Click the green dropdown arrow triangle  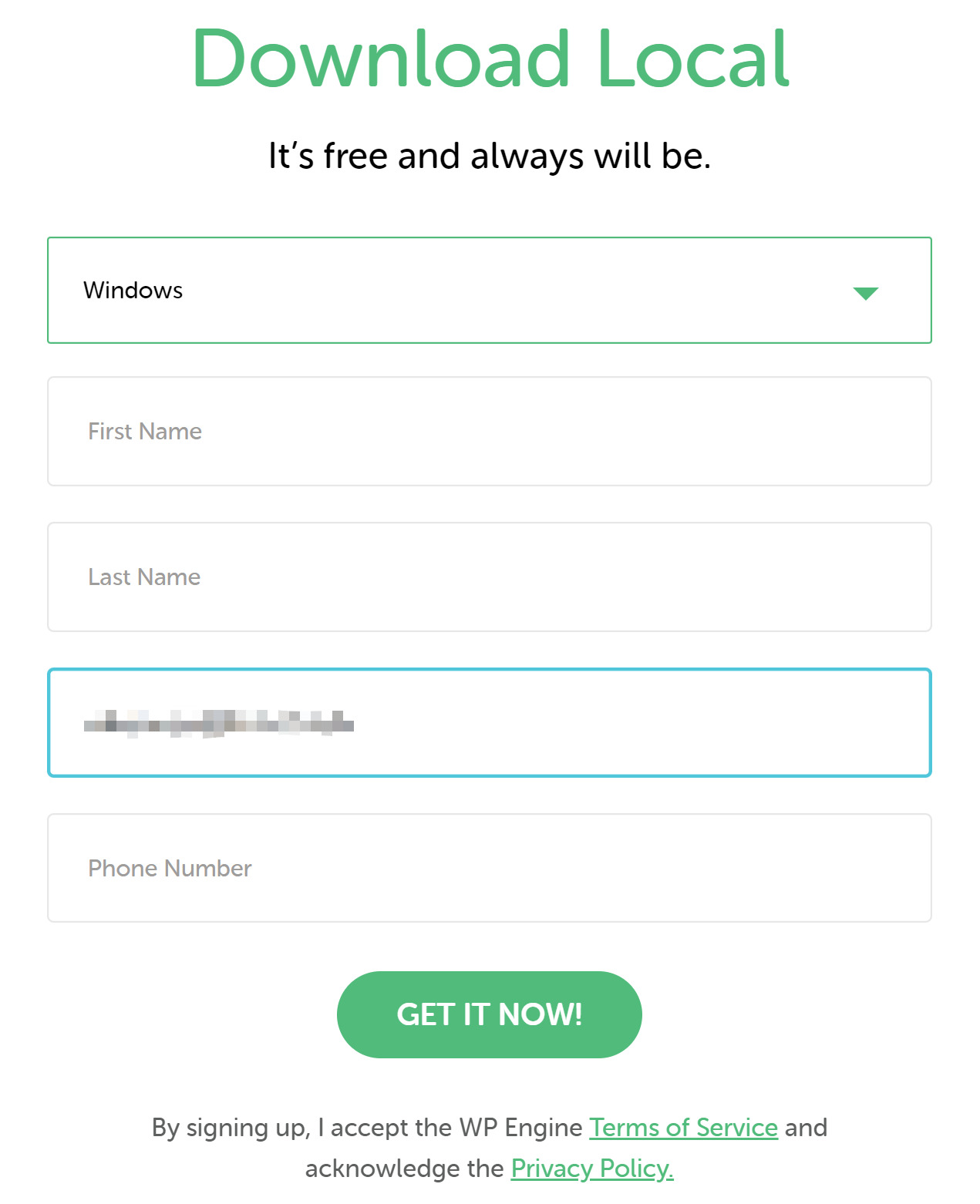pos(865,293)
